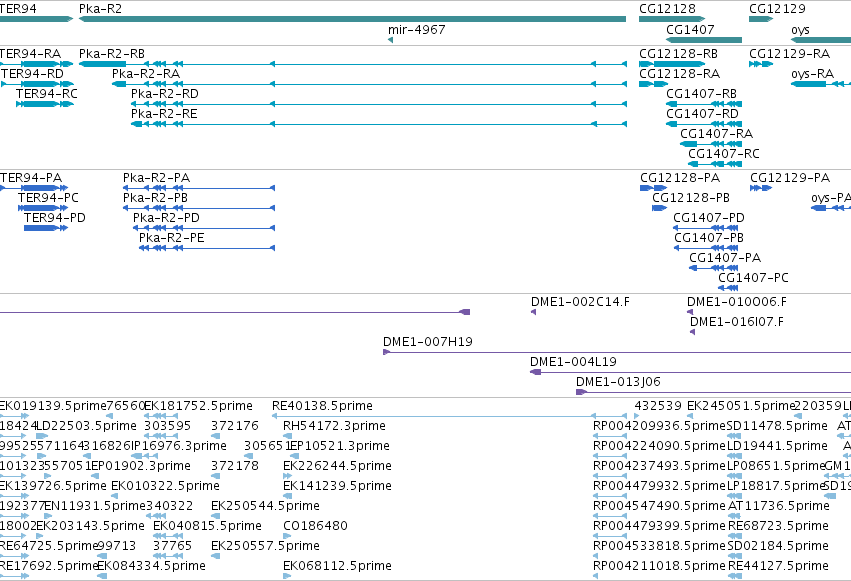Select CG1407-RD transcript label
851x581 pixels.
point(702,114)
